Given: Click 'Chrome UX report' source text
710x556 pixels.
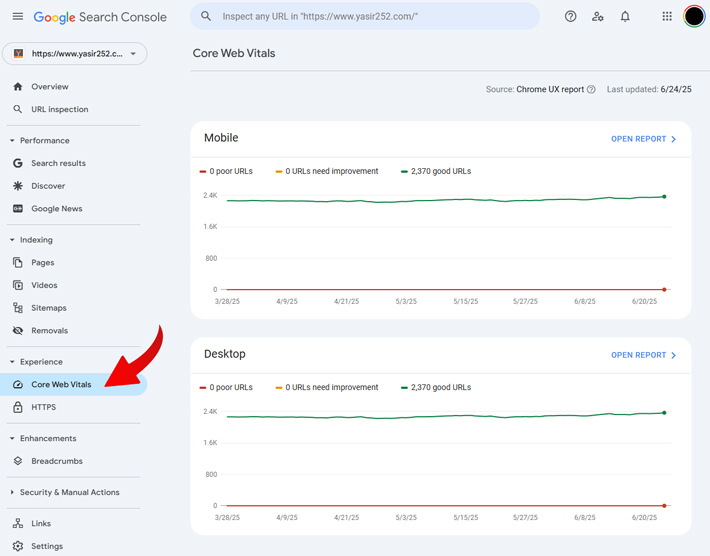Looking at the screenshot, I should [550, 90].
